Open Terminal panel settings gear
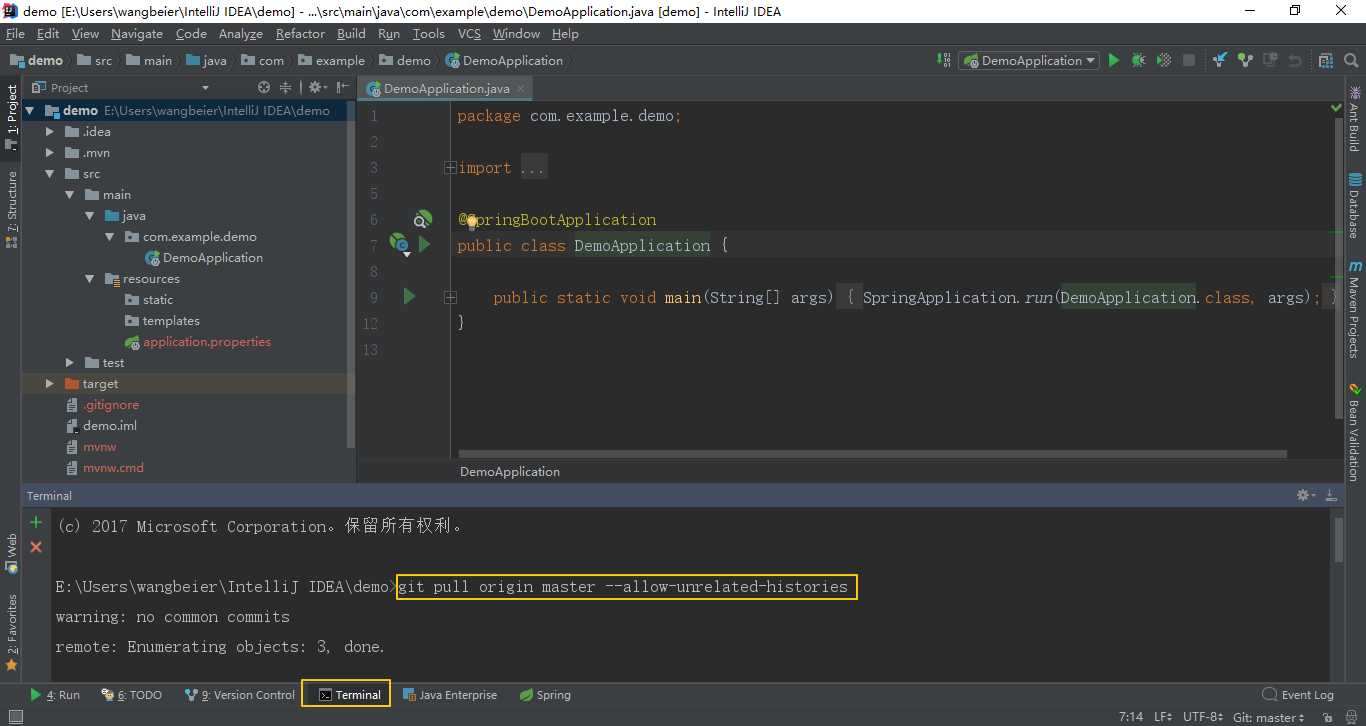The height and width of the screenshot is (726, 1366). pos(1305,495)
